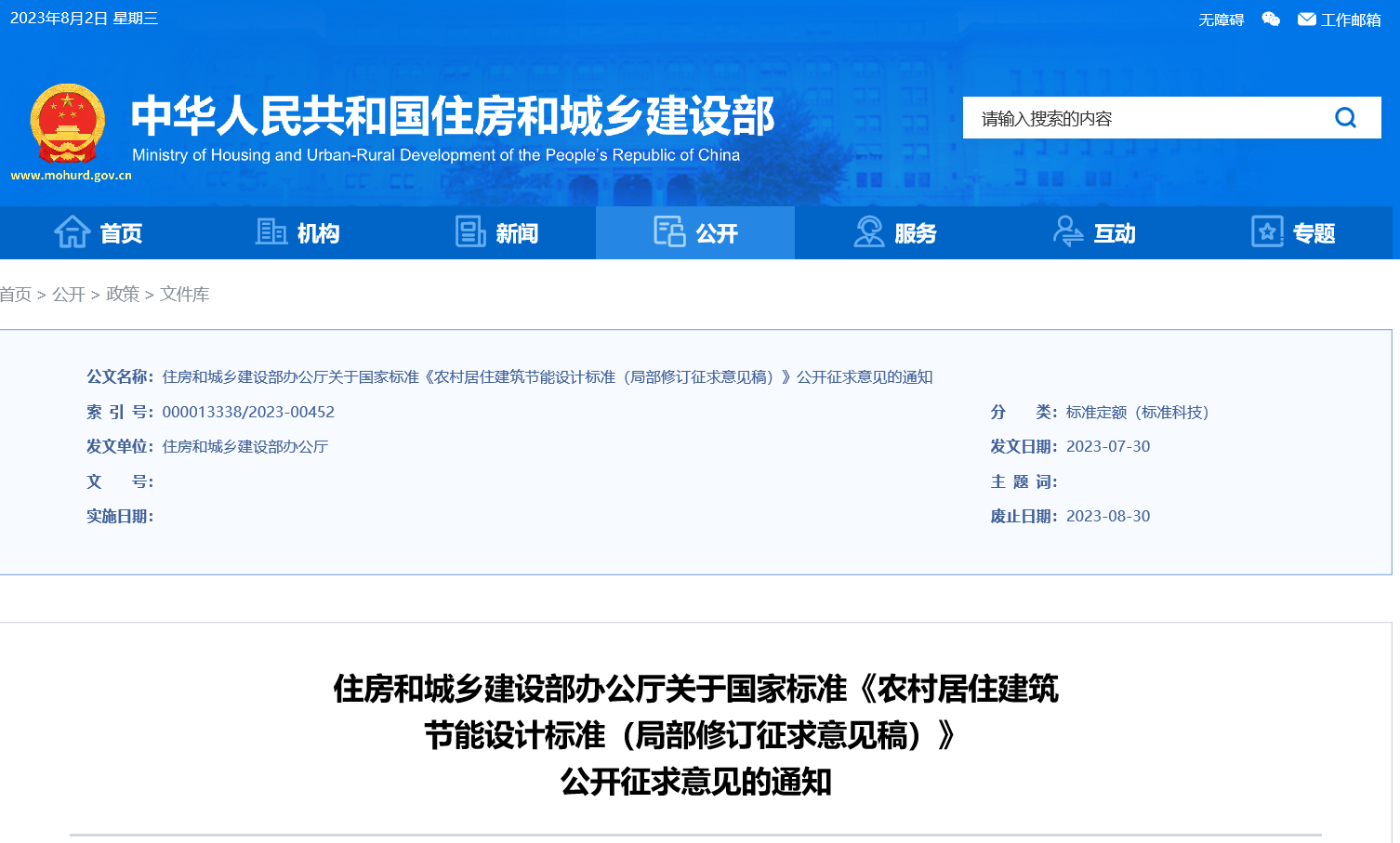
Task: Click the star badge icon beside 专题
Action: tap(1267, 232)
